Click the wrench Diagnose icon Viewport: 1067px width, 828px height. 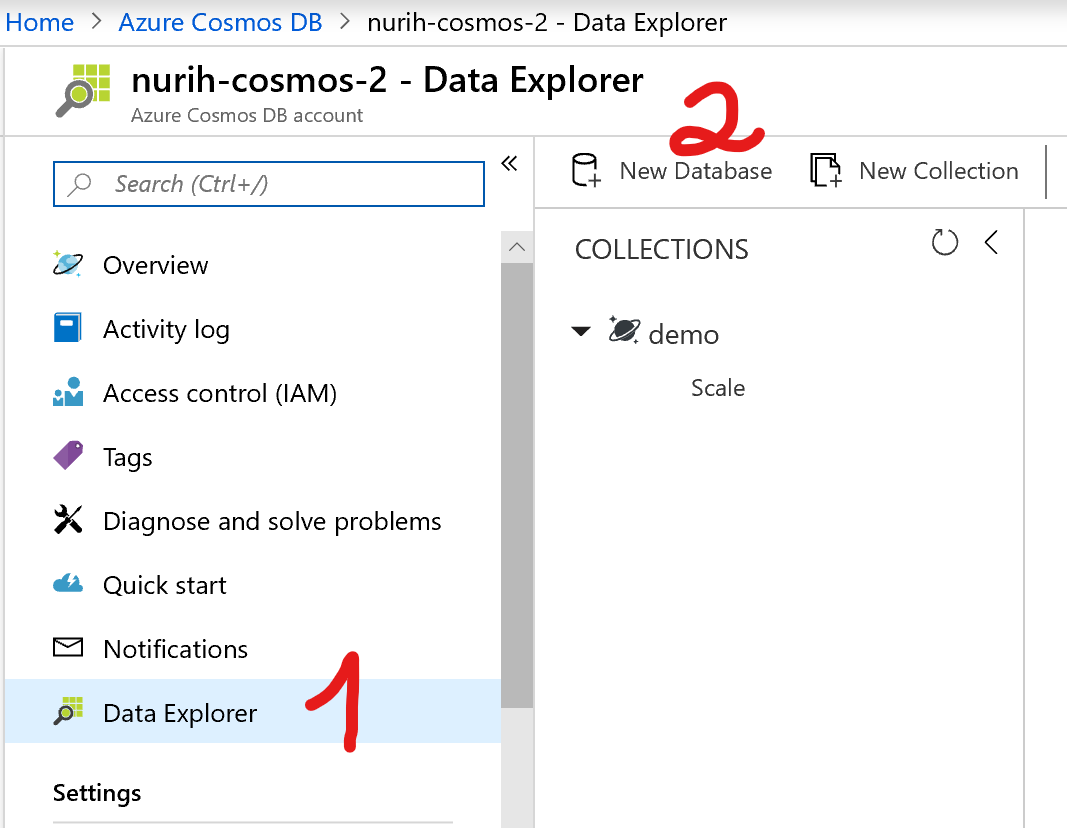click(x=68, y=519)
